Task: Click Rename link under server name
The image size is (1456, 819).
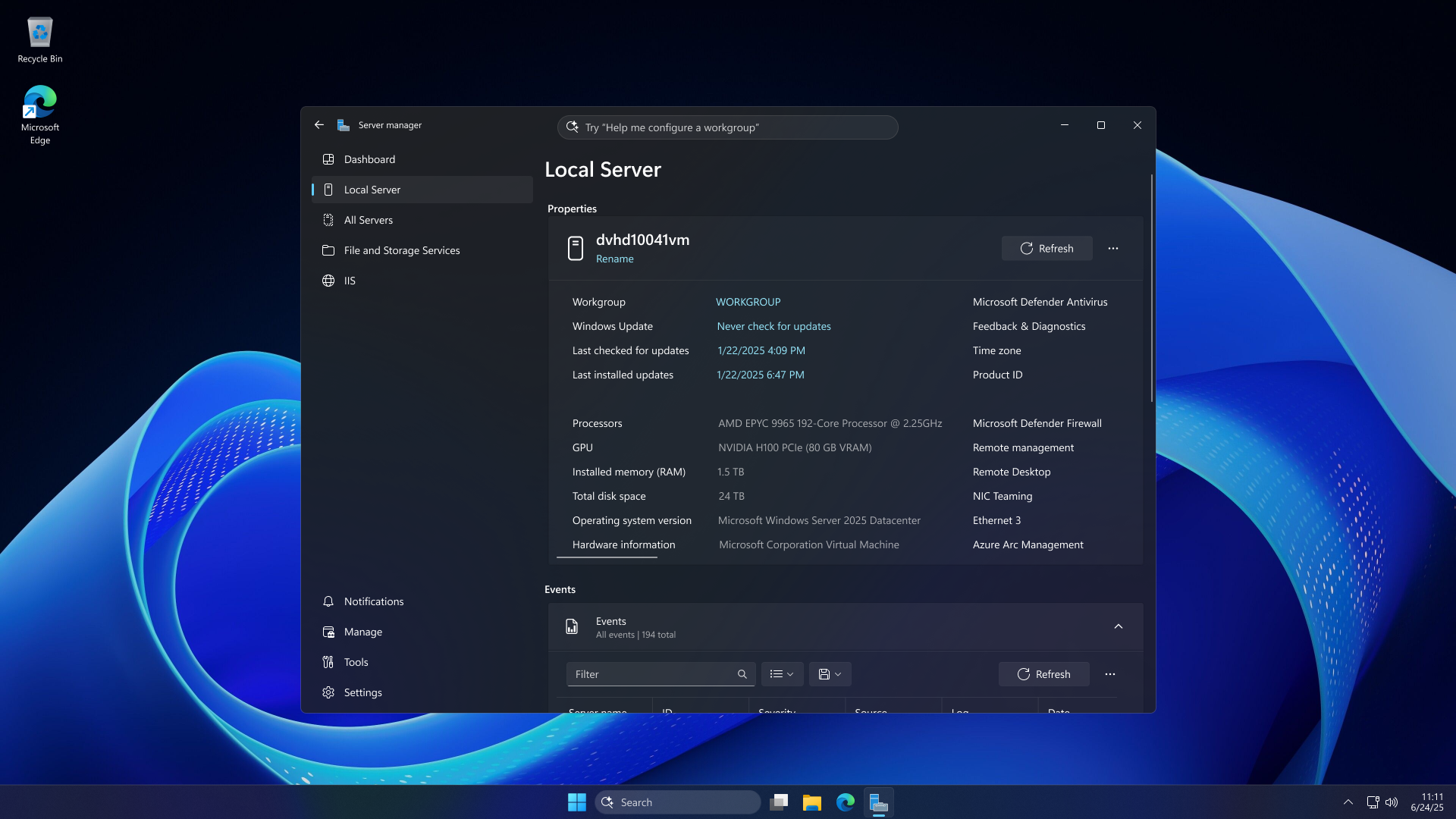Action: click(x=614, y=259)
